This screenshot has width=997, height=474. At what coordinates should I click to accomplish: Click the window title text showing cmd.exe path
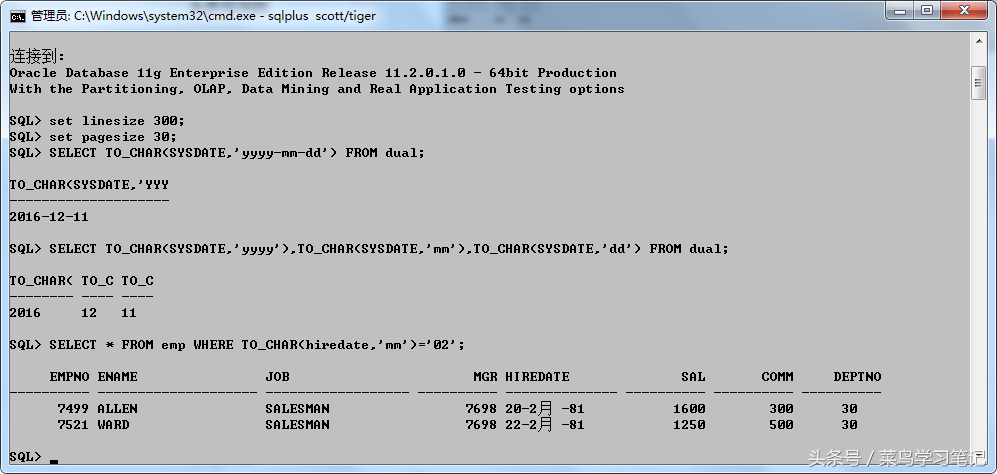click(203, 16)
